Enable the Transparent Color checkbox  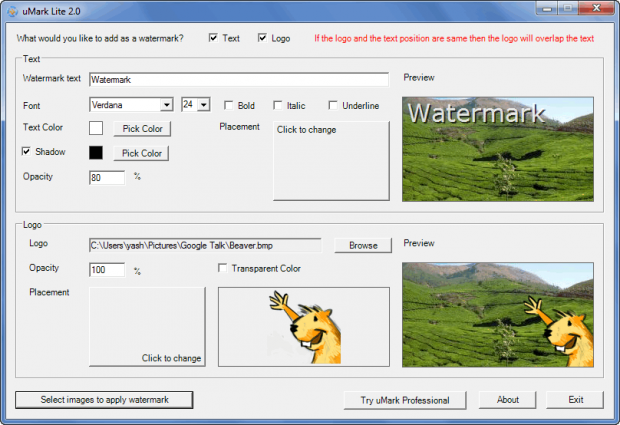[x=223, y=268]
